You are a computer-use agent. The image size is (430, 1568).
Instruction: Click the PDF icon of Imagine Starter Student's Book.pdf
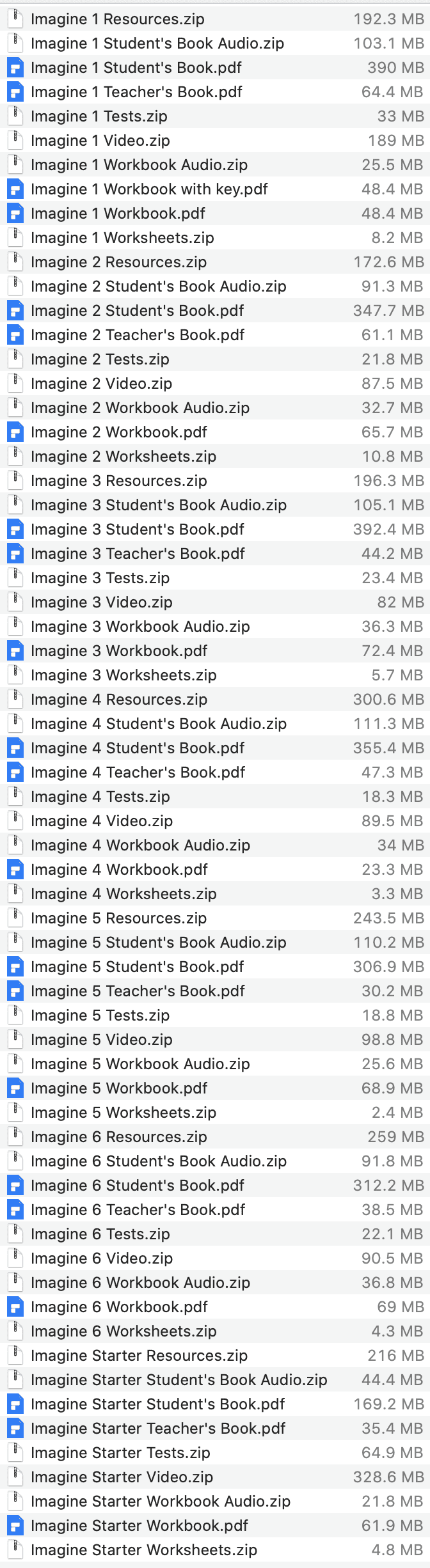pos(15,1404)
